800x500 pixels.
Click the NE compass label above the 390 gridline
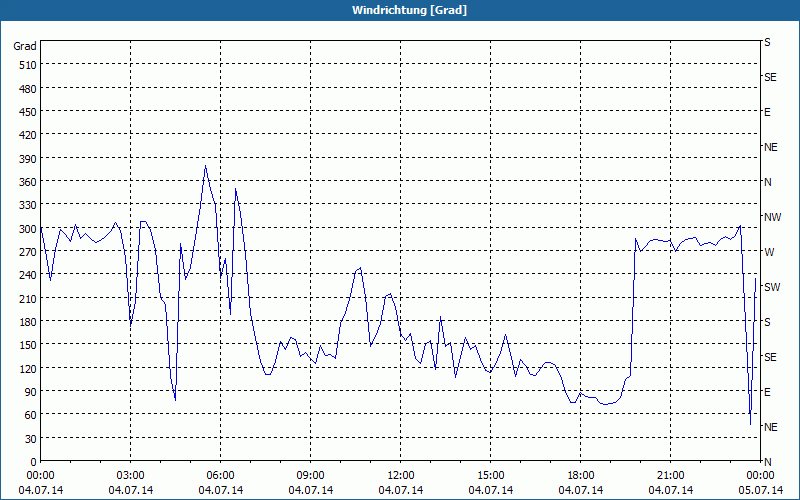point(770,147)
